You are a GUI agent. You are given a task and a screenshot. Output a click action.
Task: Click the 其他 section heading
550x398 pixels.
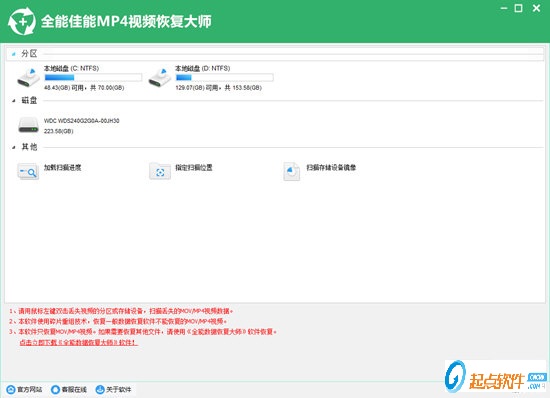click(29, 147)
